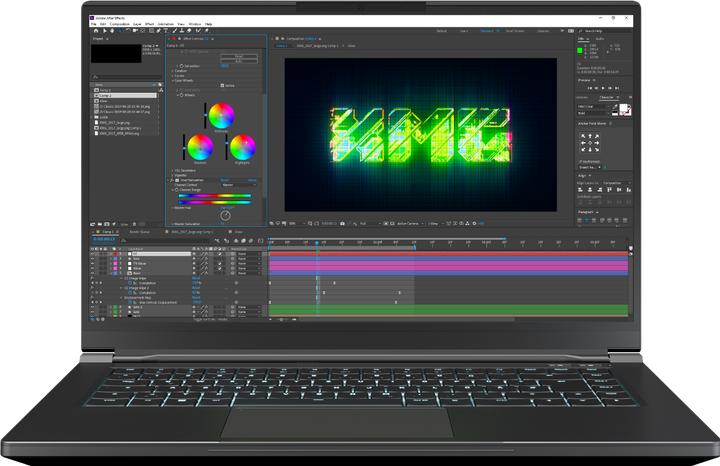
Task: Jump to first frame in Preview panel
Action: 590,88
